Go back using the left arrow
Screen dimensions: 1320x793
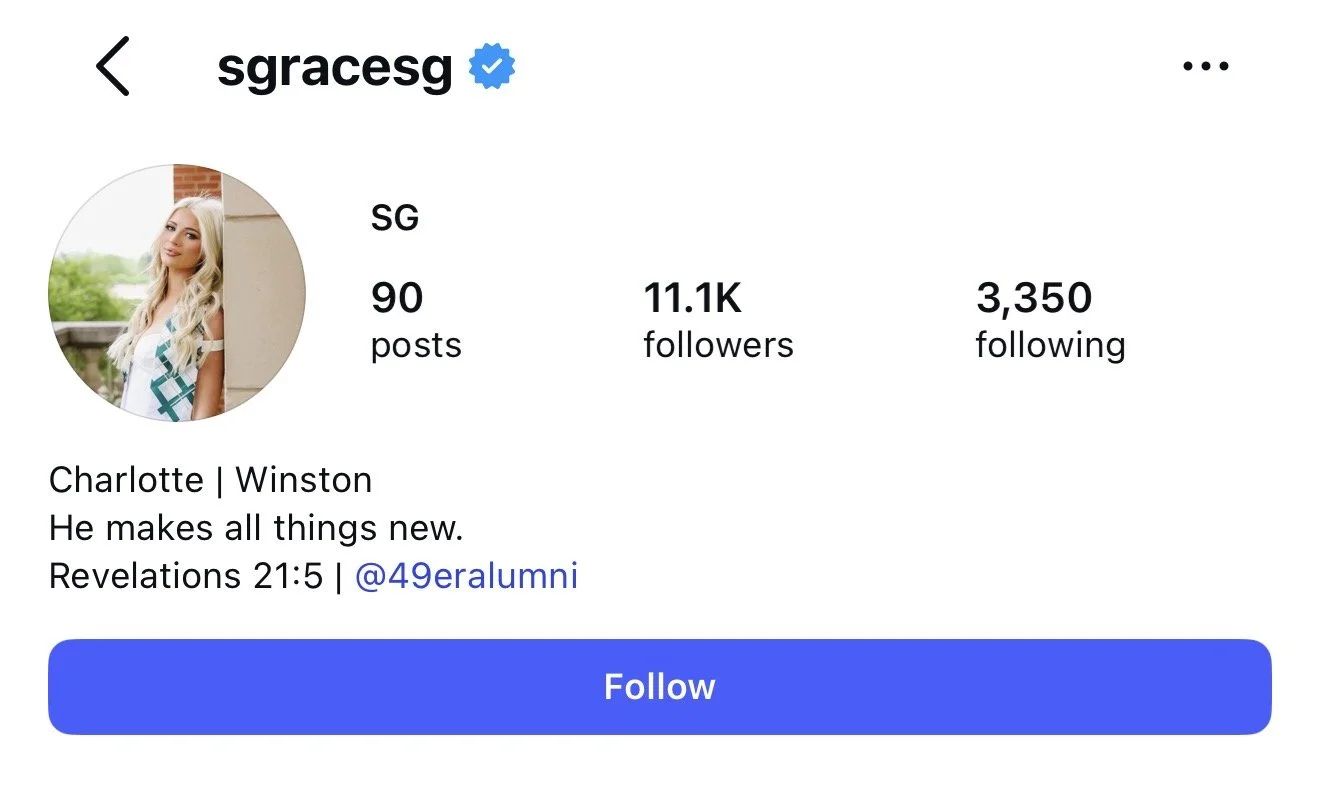[x=113, y=66]
